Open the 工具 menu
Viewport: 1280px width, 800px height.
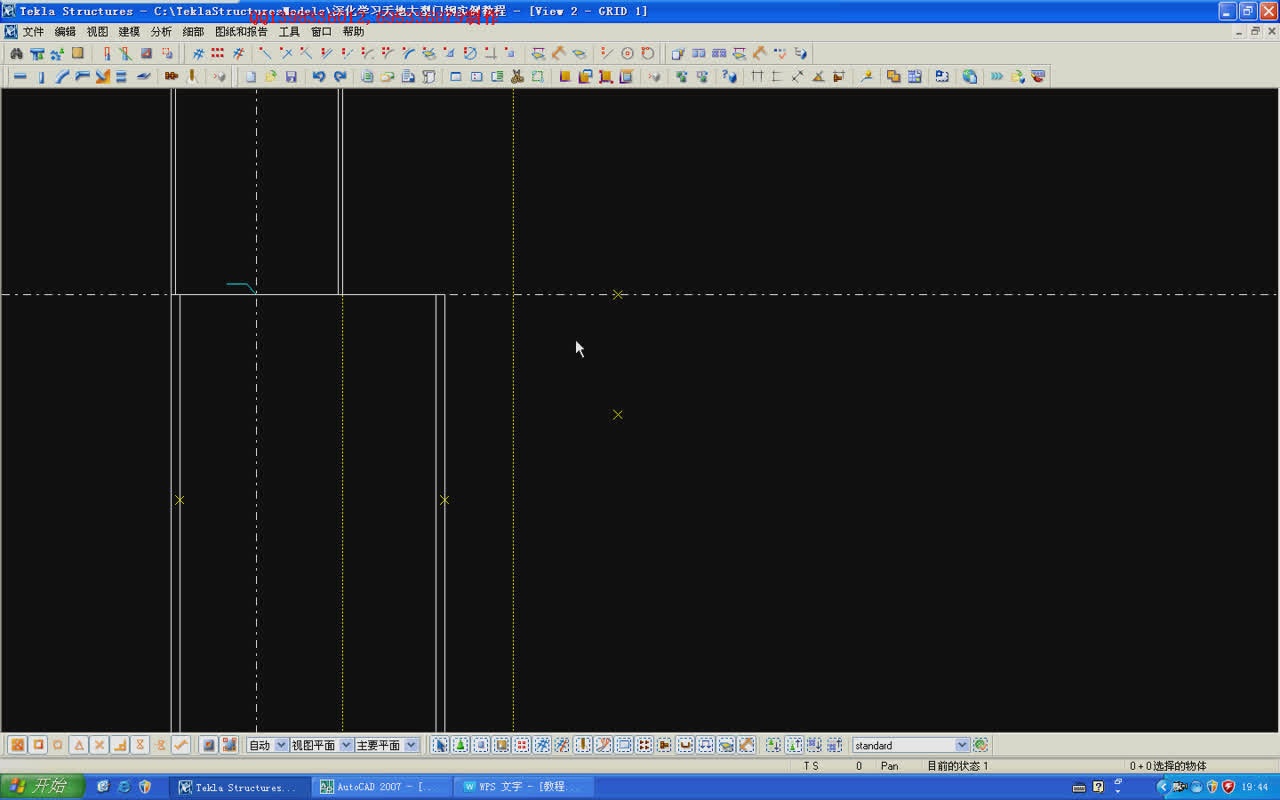pos(289,32)
